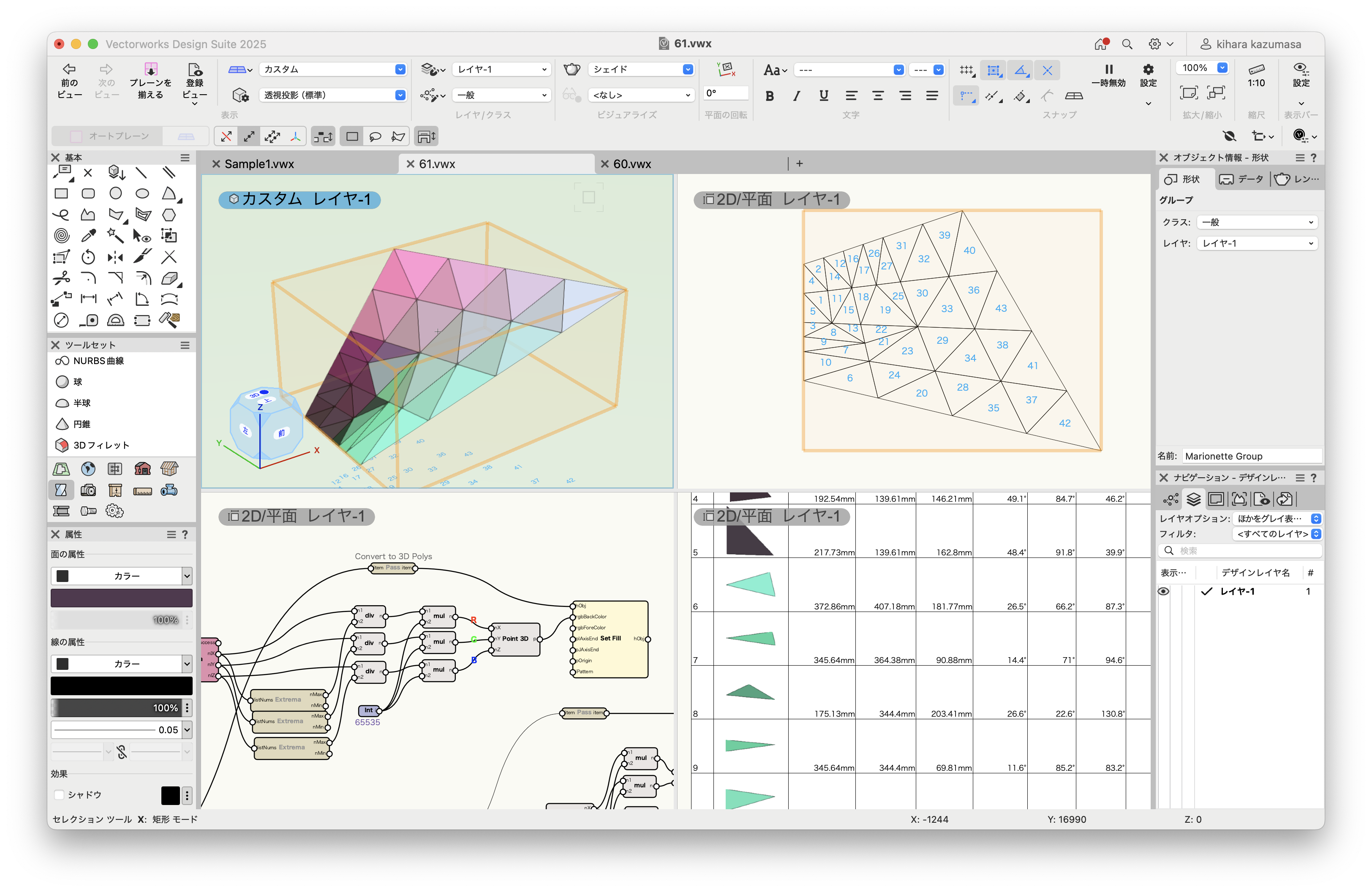This screenshot has width=1372, height=892.
Task: Expand the クラス dropdown in Object Info
Action: coord(1257,223)
